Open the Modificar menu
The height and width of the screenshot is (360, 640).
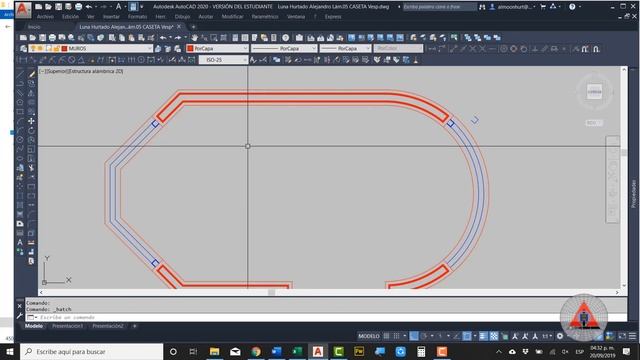[x=232, y=17]
